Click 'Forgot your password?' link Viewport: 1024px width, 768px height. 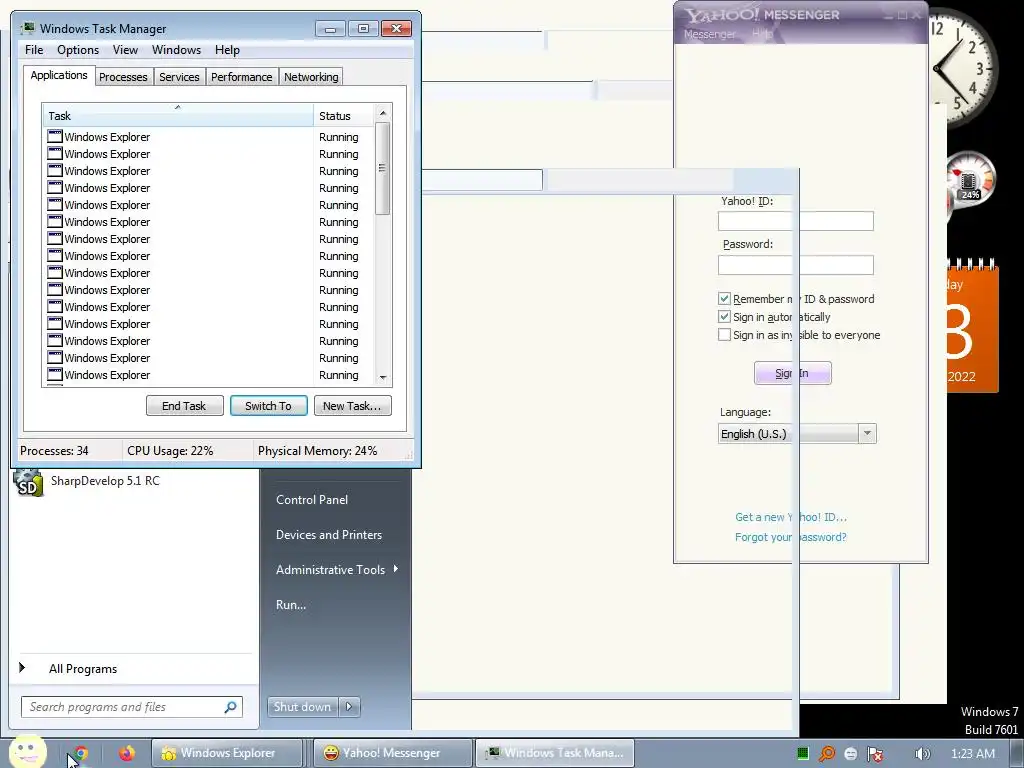[791, 537]
